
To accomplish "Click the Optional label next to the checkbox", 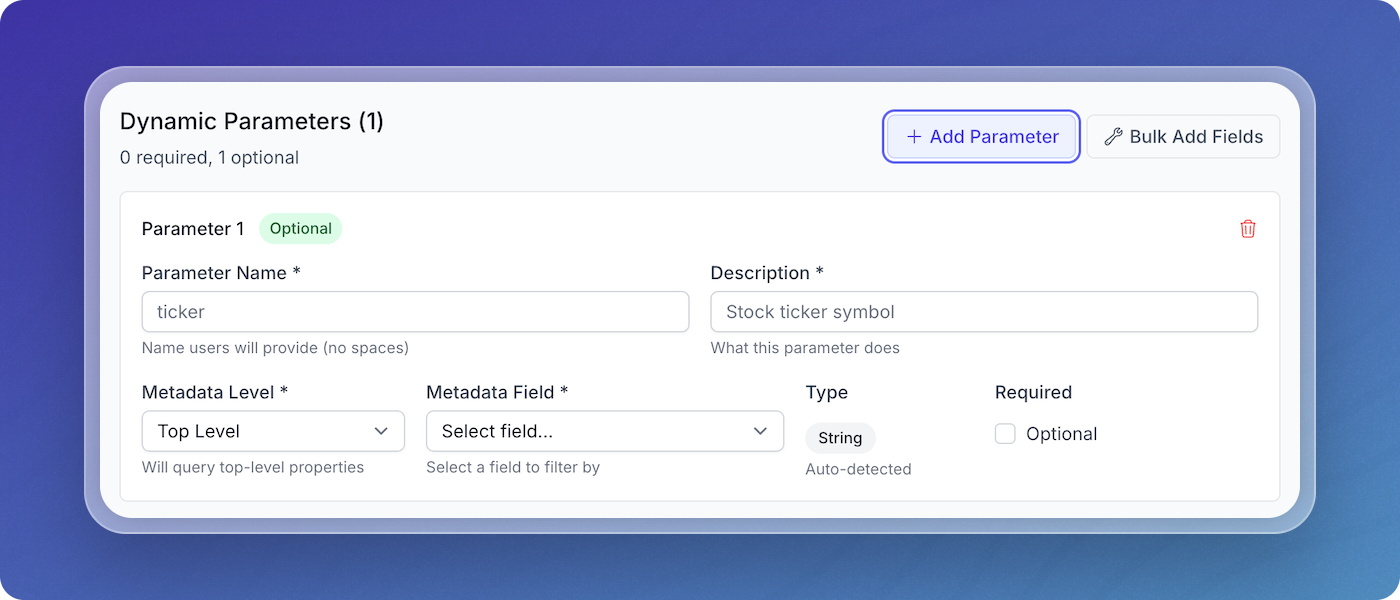I will [1061, 434].
